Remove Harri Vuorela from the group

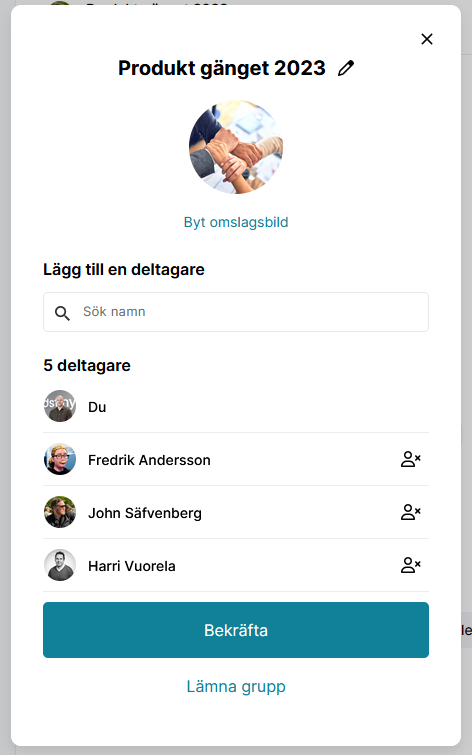[410, 565]
